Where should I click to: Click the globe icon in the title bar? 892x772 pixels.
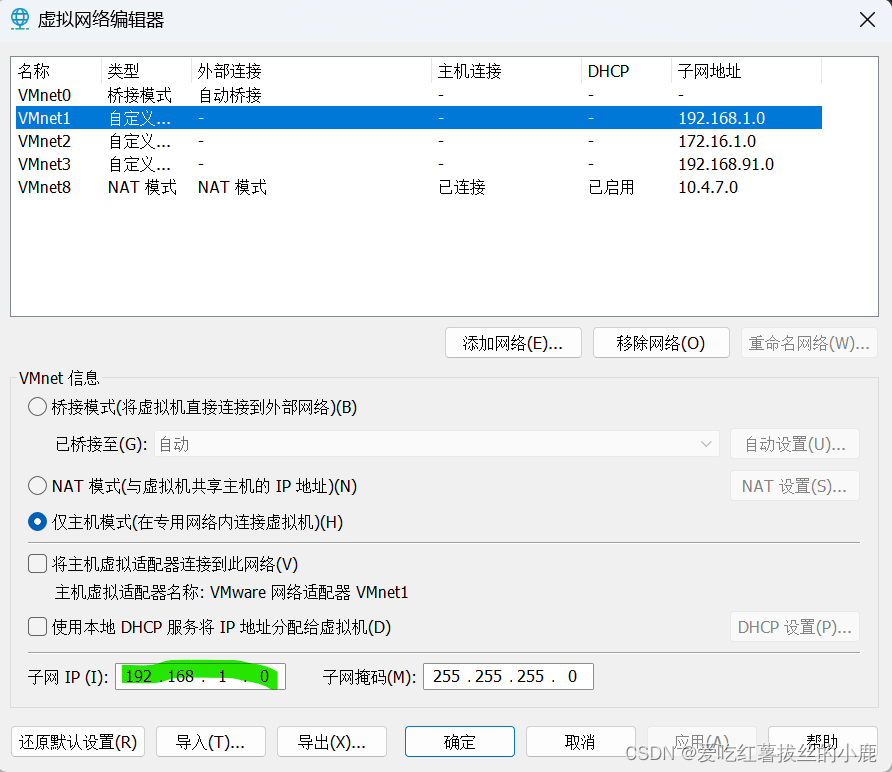coord(20,19)
